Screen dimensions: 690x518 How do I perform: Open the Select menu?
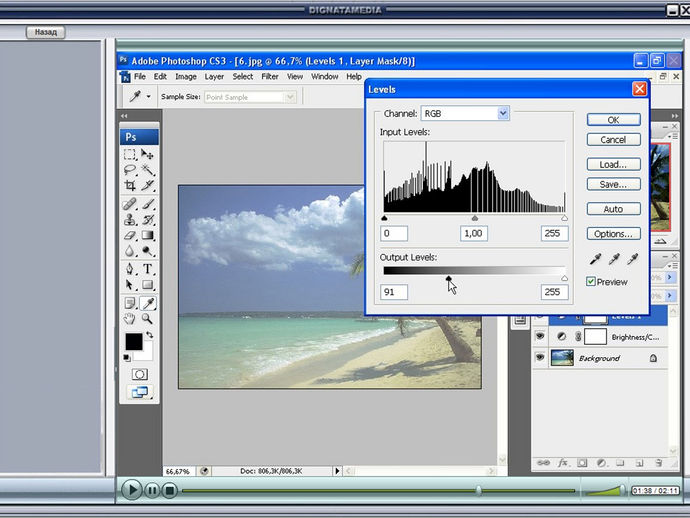tap(242, 77)
